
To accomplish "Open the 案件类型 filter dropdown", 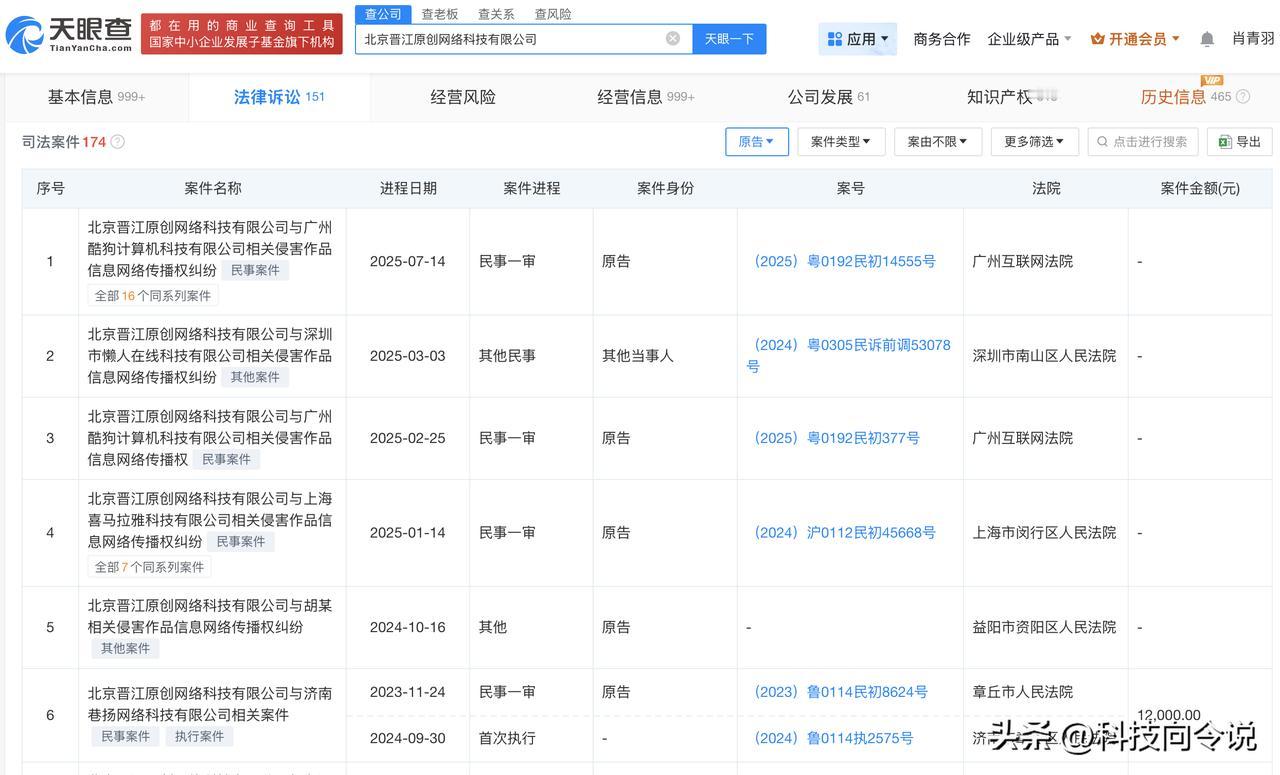I will click(841, 142).
